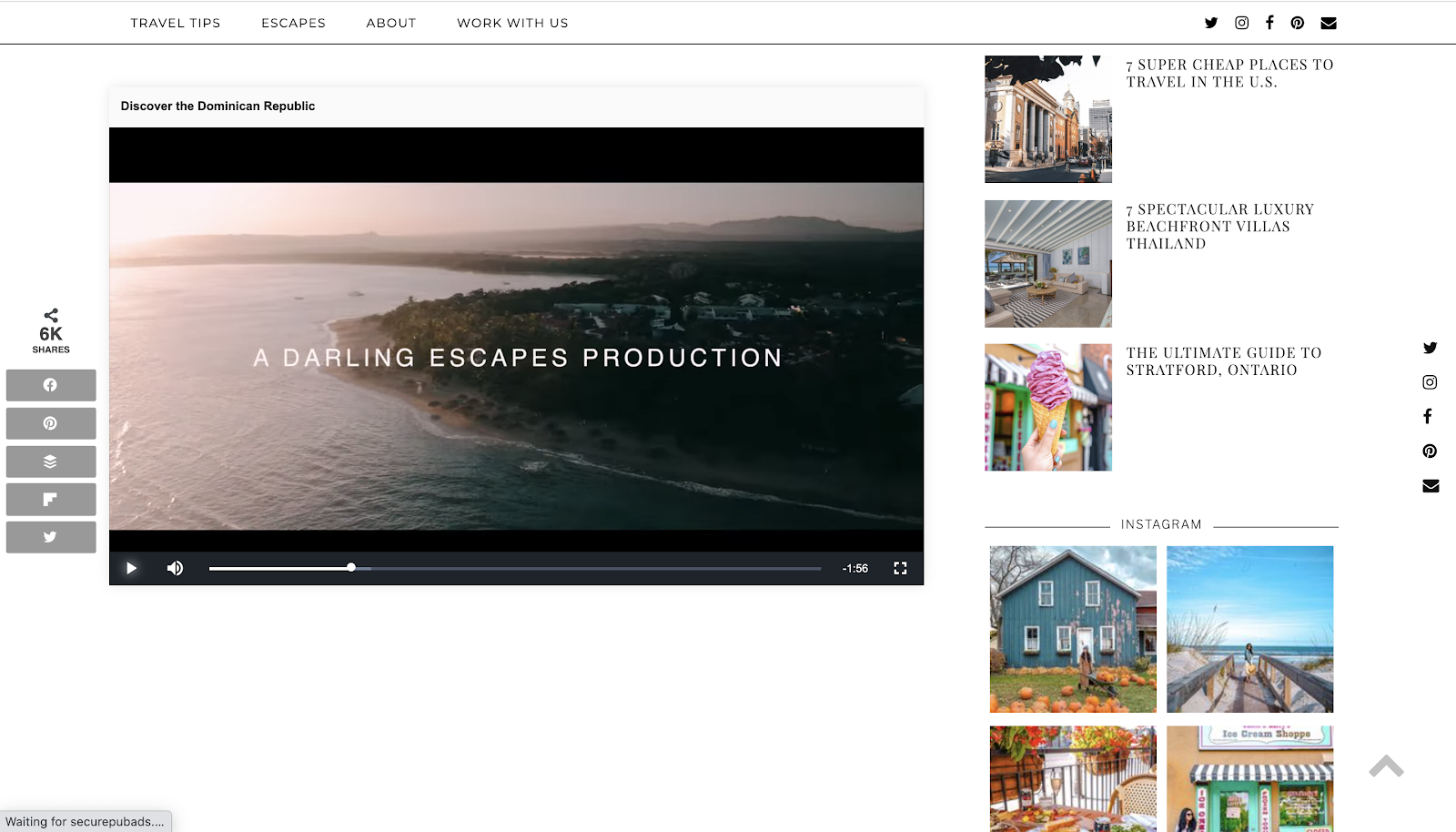This screenshot has width=1456, height=832.
Task: Share the post on Facebook via left sidebar
Action: pyautogui.click(x=51, y=385)
